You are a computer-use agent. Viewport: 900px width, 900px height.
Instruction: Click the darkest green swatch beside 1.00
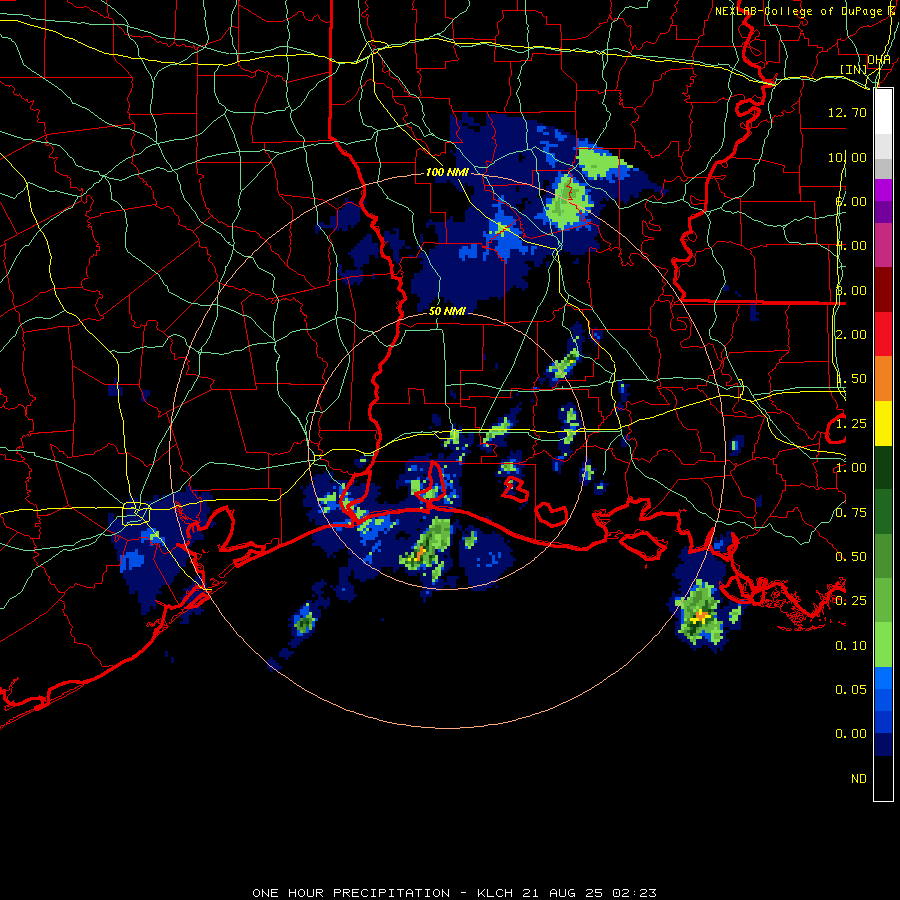[883, 467]
